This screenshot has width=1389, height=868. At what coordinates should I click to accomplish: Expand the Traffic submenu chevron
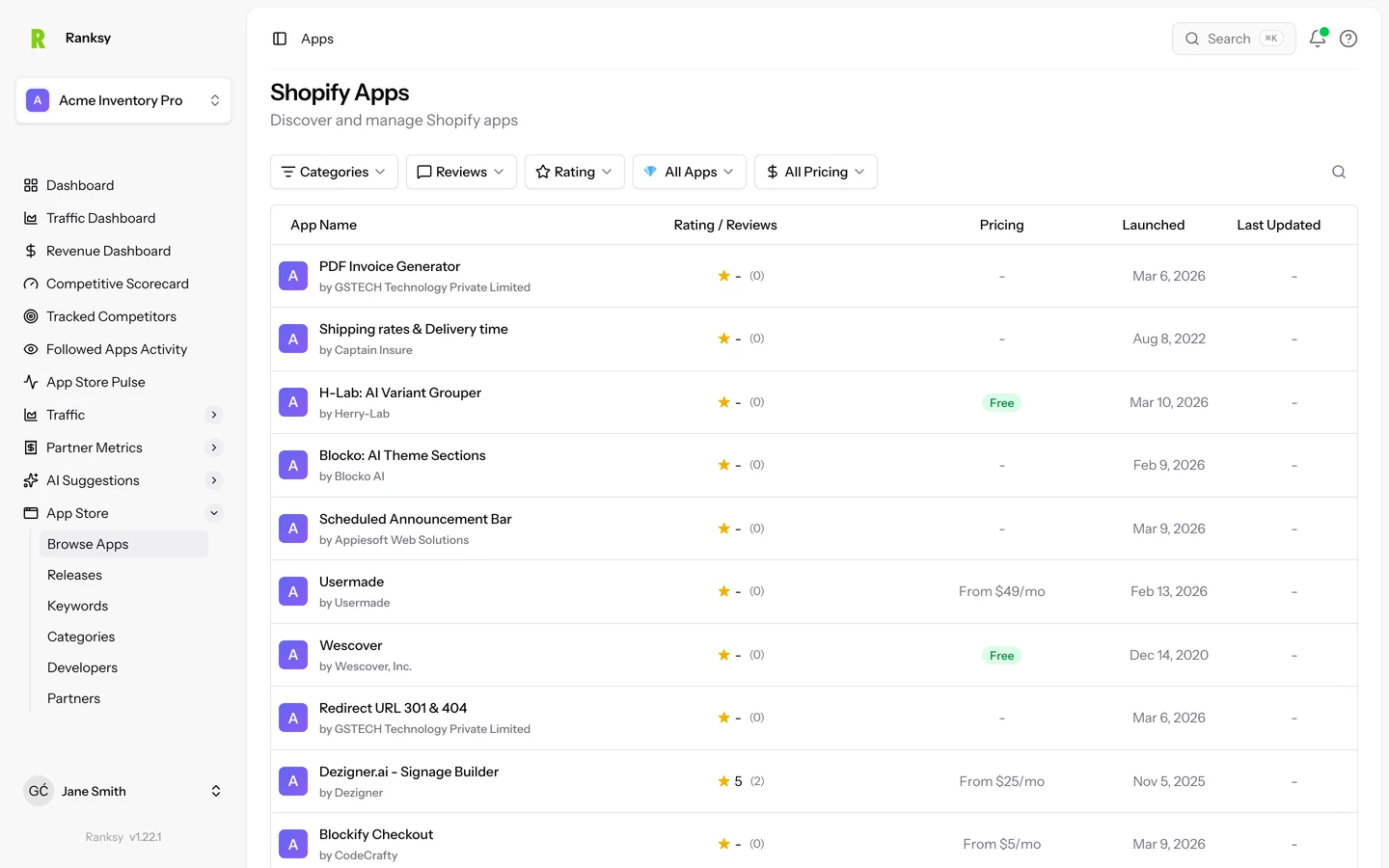point(214,415)
